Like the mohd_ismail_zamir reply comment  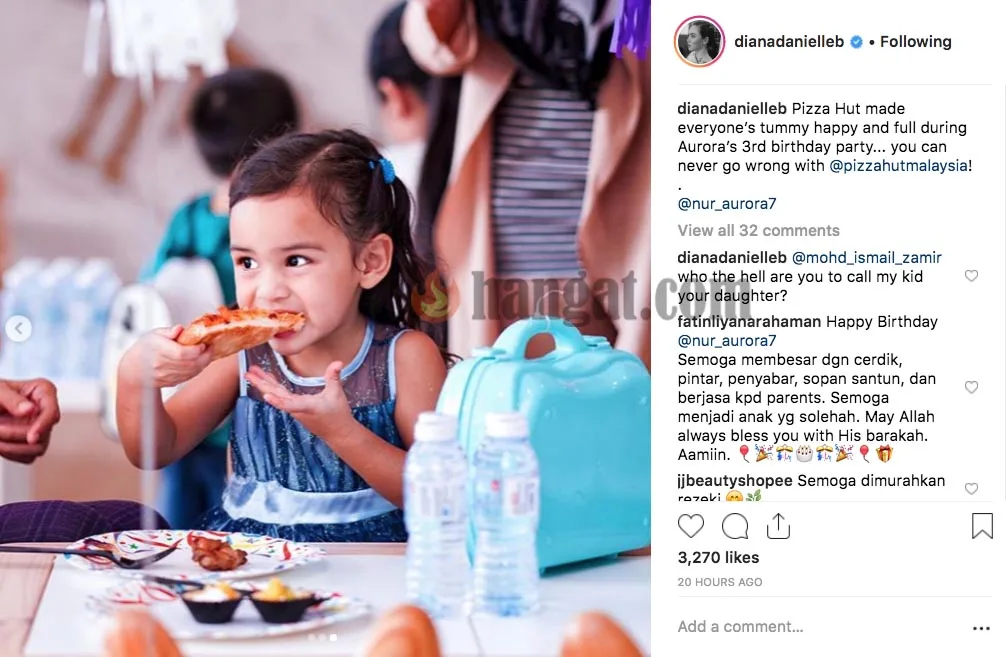pos(971,276)
